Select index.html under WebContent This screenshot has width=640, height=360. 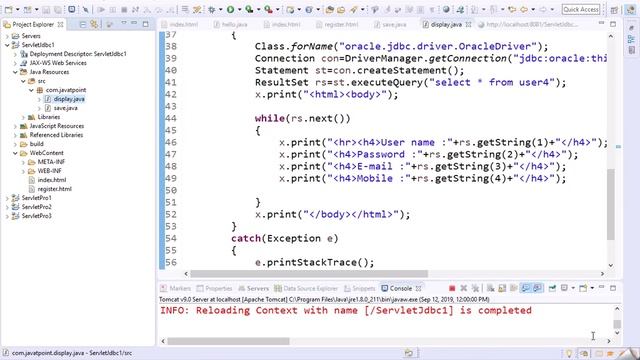(52, 180)
